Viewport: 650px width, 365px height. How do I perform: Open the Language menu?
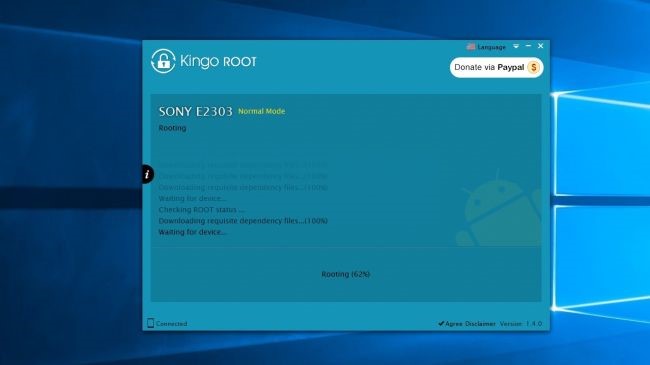click(x=491, y=47)
